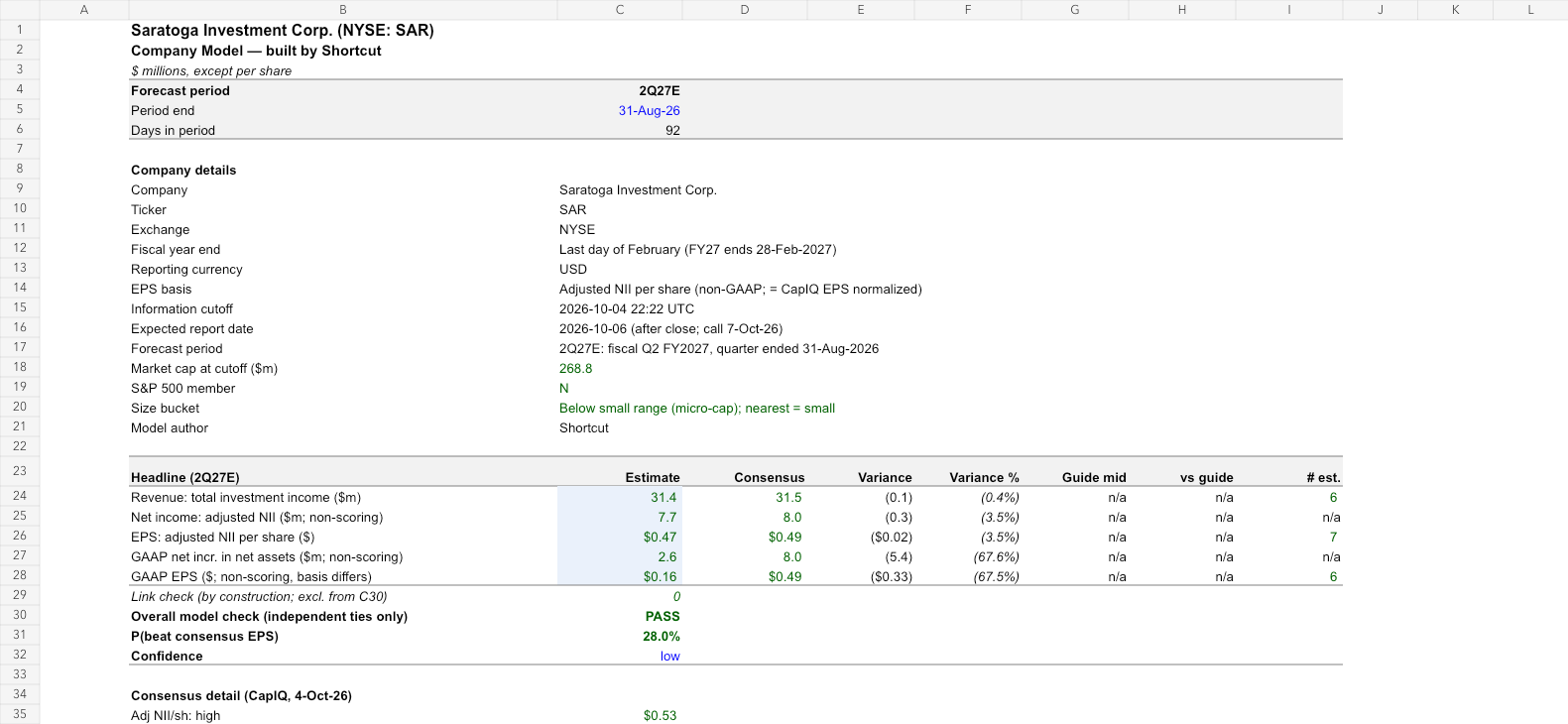Click the Expected report date value

pos(670,329)
